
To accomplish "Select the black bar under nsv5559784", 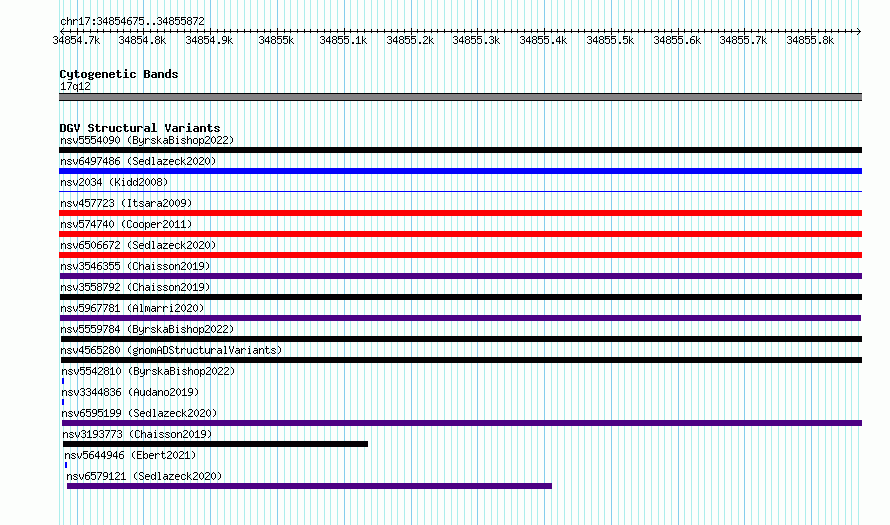I will click(x=461, y=339).
